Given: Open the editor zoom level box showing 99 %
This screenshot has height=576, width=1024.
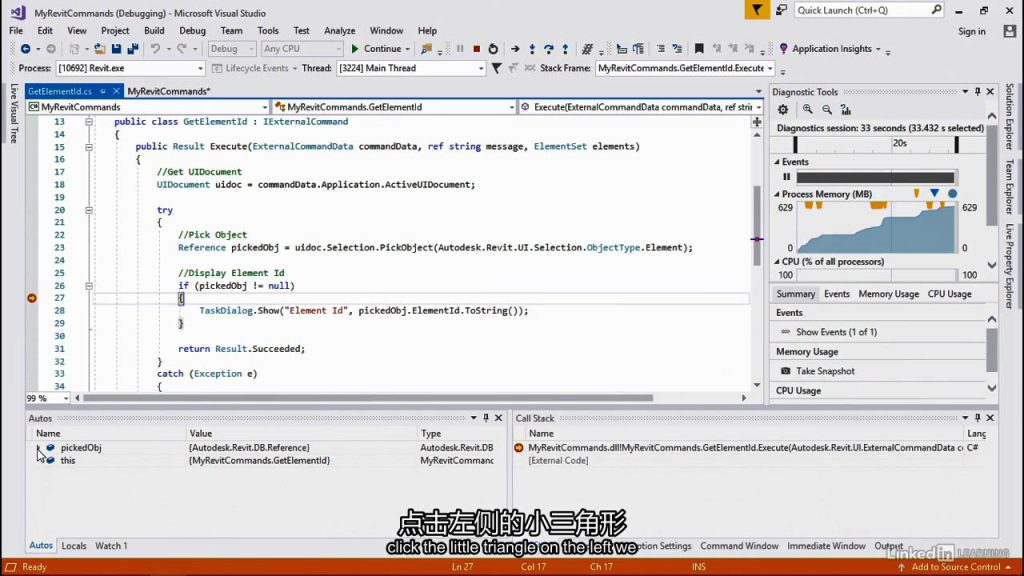Looking at the screenshot, I should [47, 398].
